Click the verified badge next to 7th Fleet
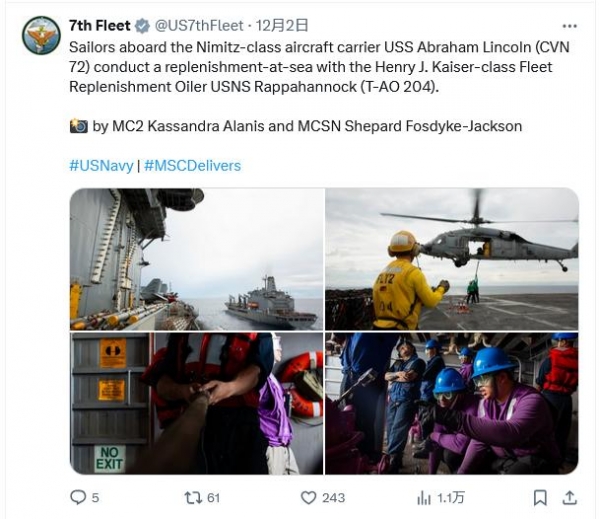600x519 pixels. click(x=142, y=26)
